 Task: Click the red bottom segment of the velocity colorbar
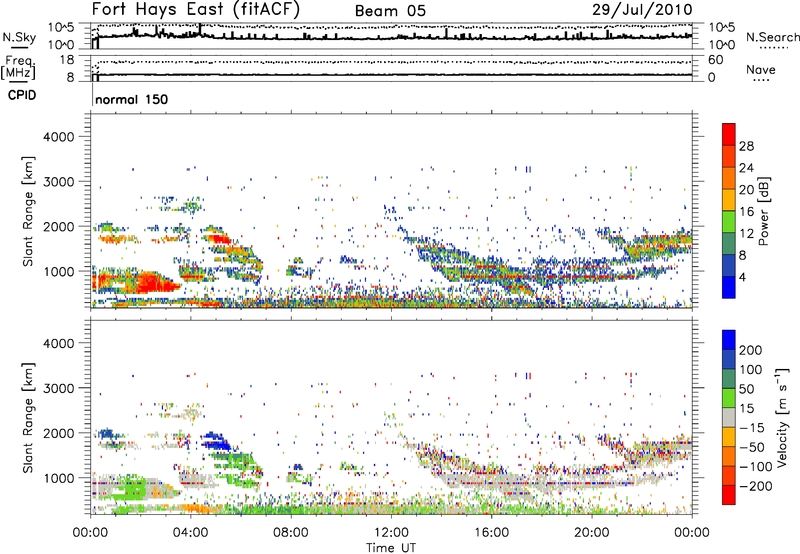pos(729,495)
